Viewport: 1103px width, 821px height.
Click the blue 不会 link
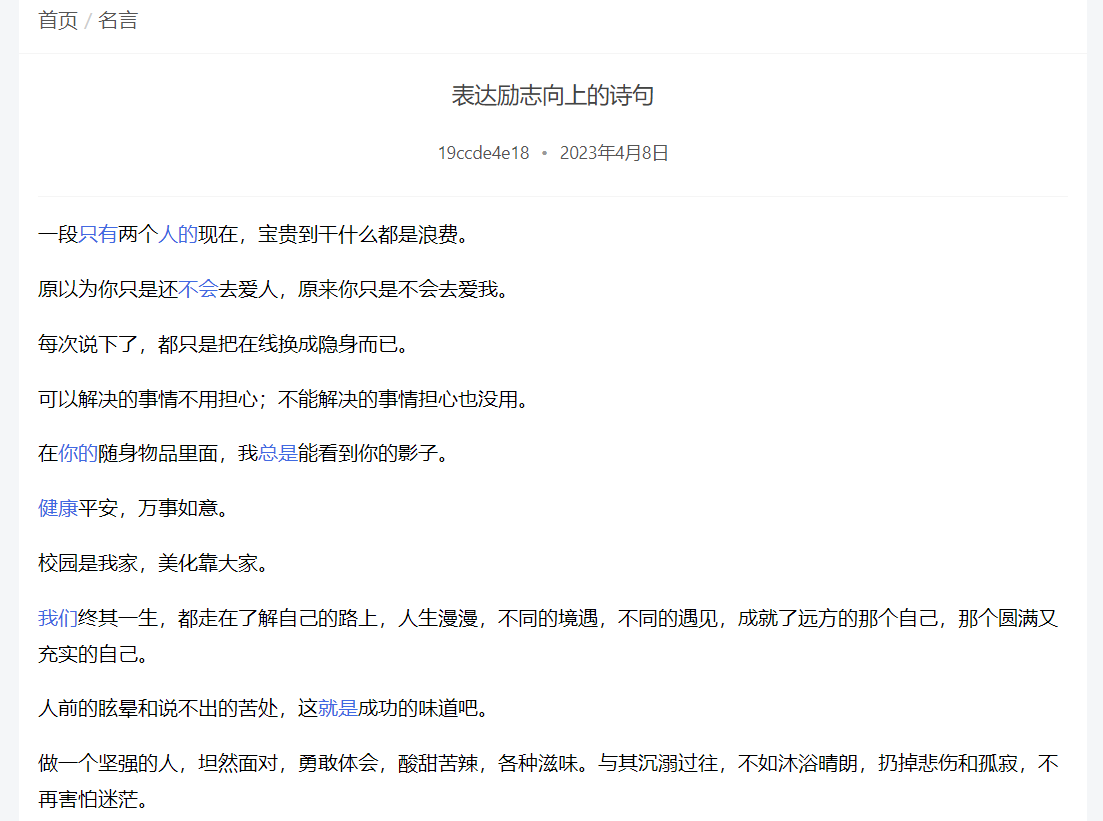point(198,289)
